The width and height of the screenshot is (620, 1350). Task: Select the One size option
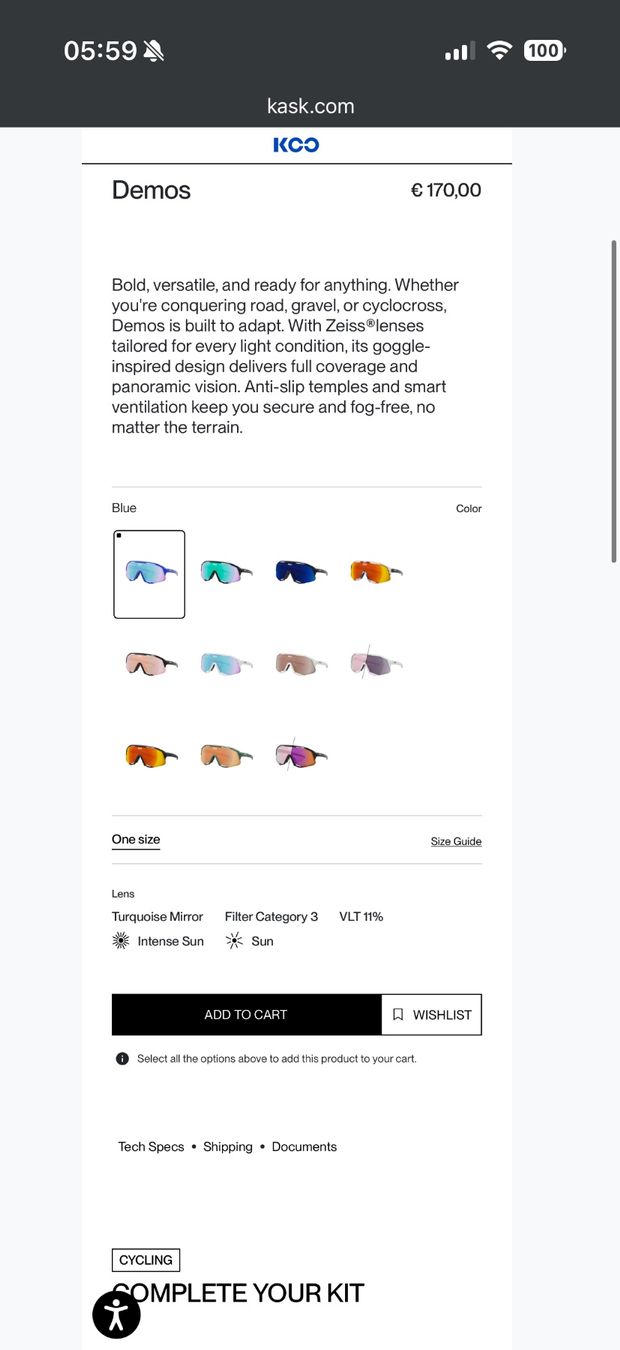[x=136, y=840]
